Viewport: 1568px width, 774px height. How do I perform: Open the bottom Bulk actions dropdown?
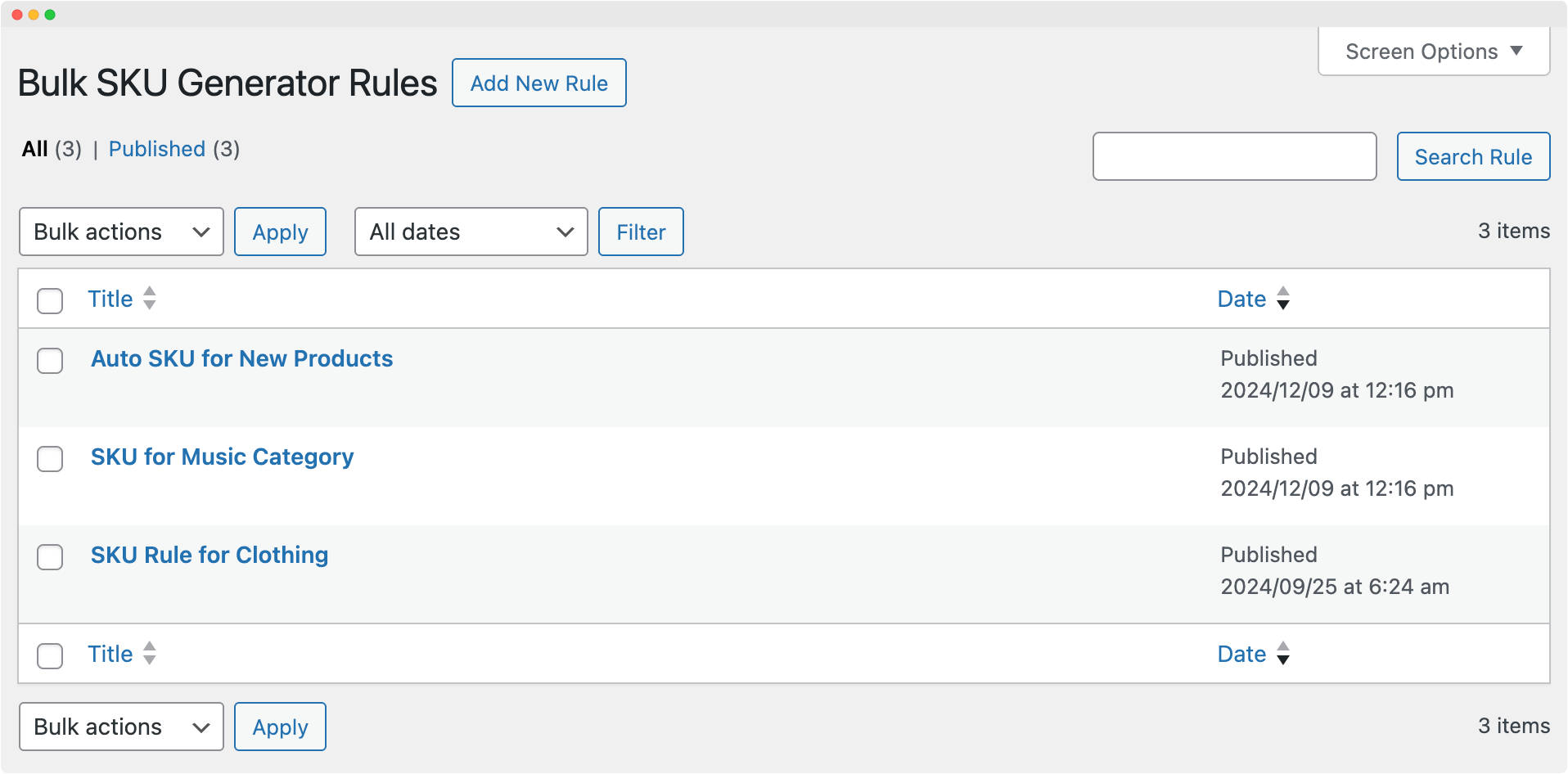click(x=120, y=727)
